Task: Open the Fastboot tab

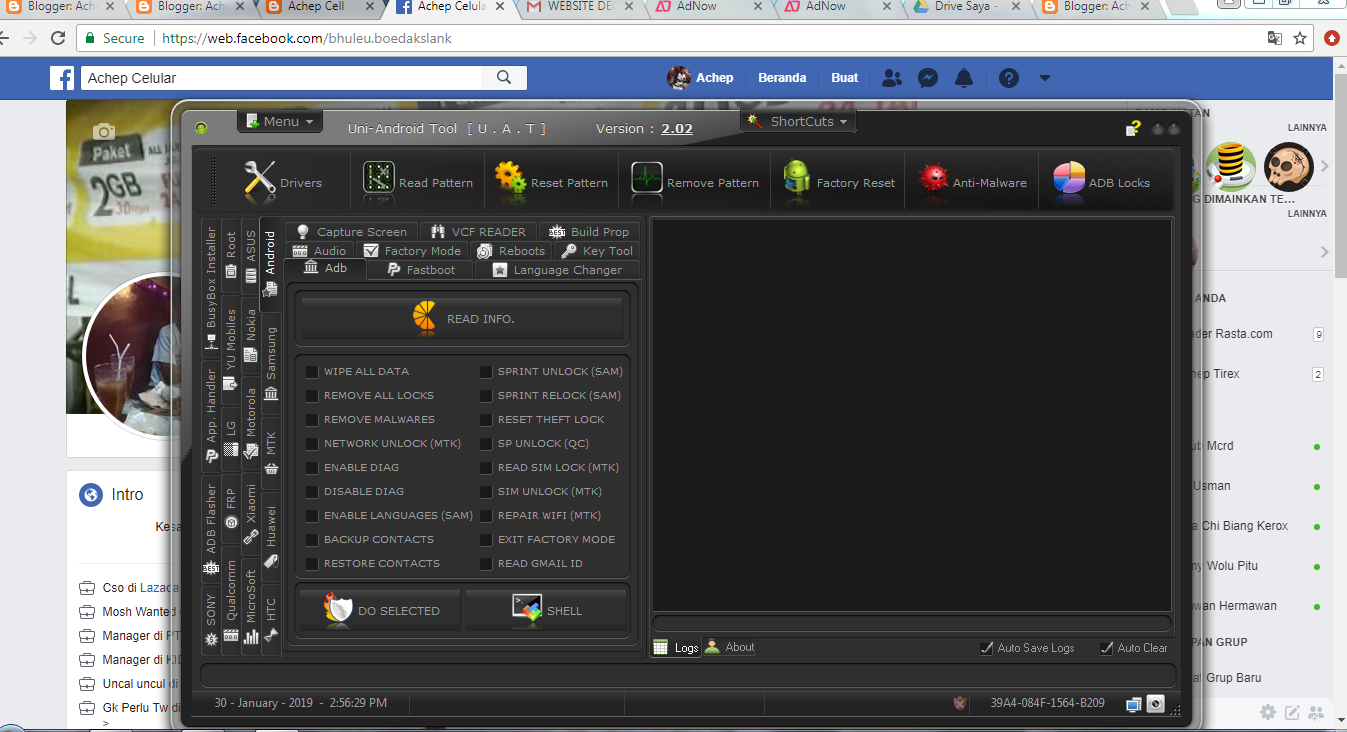Action: click(x=421, y=270)
